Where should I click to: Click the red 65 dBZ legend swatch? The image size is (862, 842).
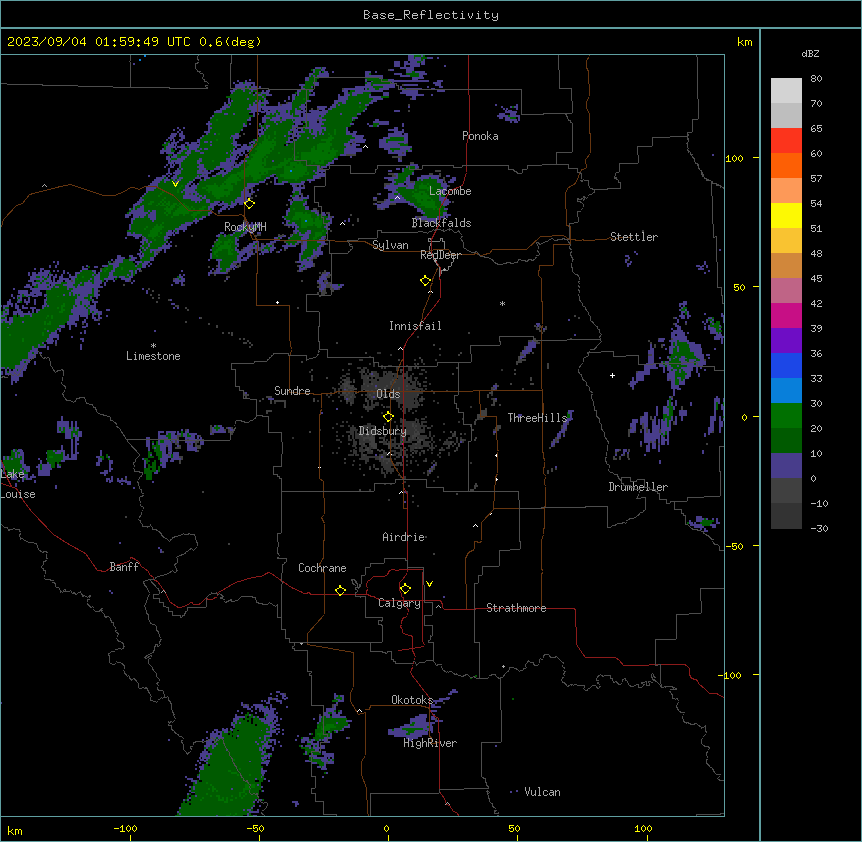786,141
